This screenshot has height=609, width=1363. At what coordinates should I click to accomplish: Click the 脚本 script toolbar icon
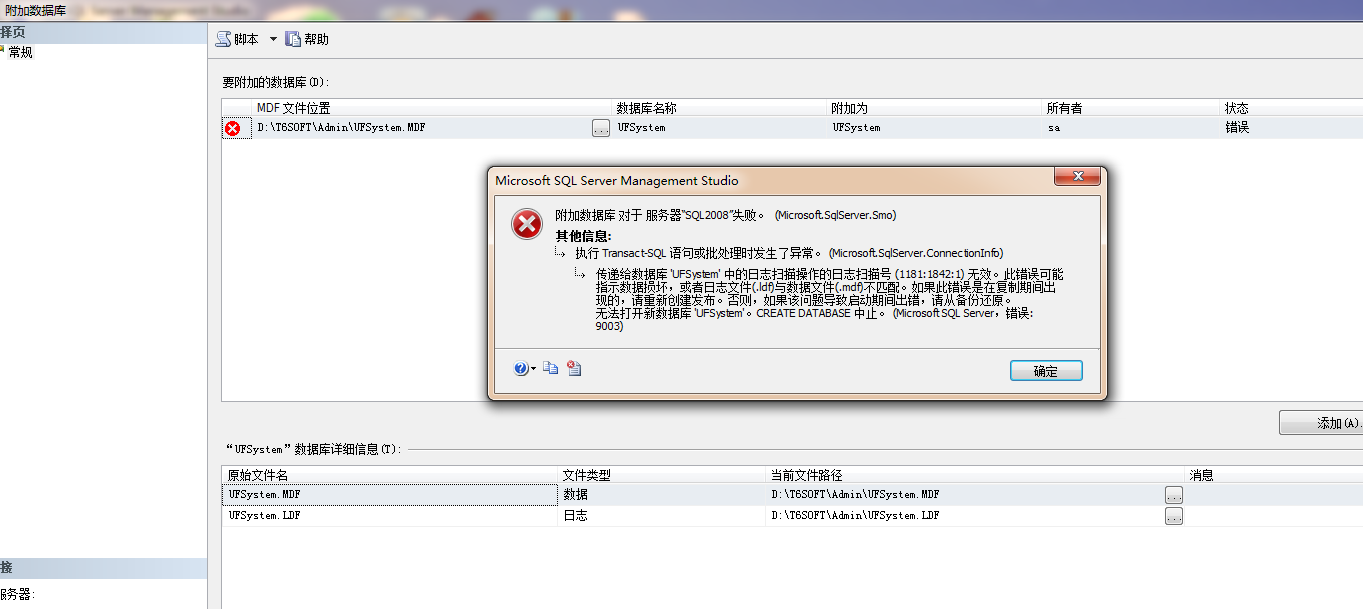point(224,39)
